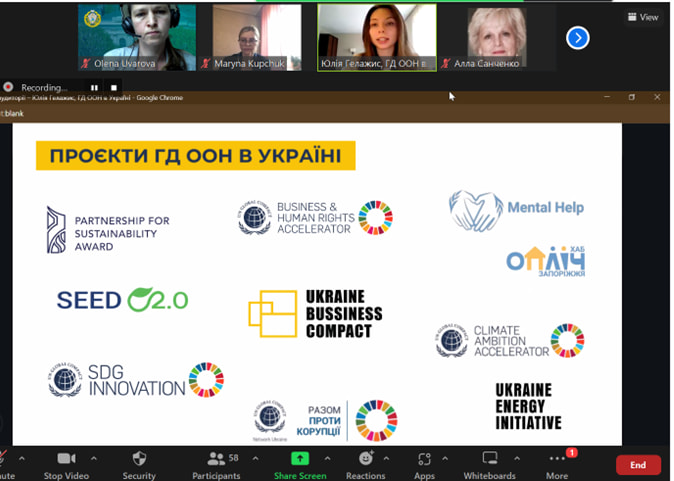Viewport: 674px width, 481px height.
Task: Click the green Share Screen icon
Action: click(x=300, y=458)
